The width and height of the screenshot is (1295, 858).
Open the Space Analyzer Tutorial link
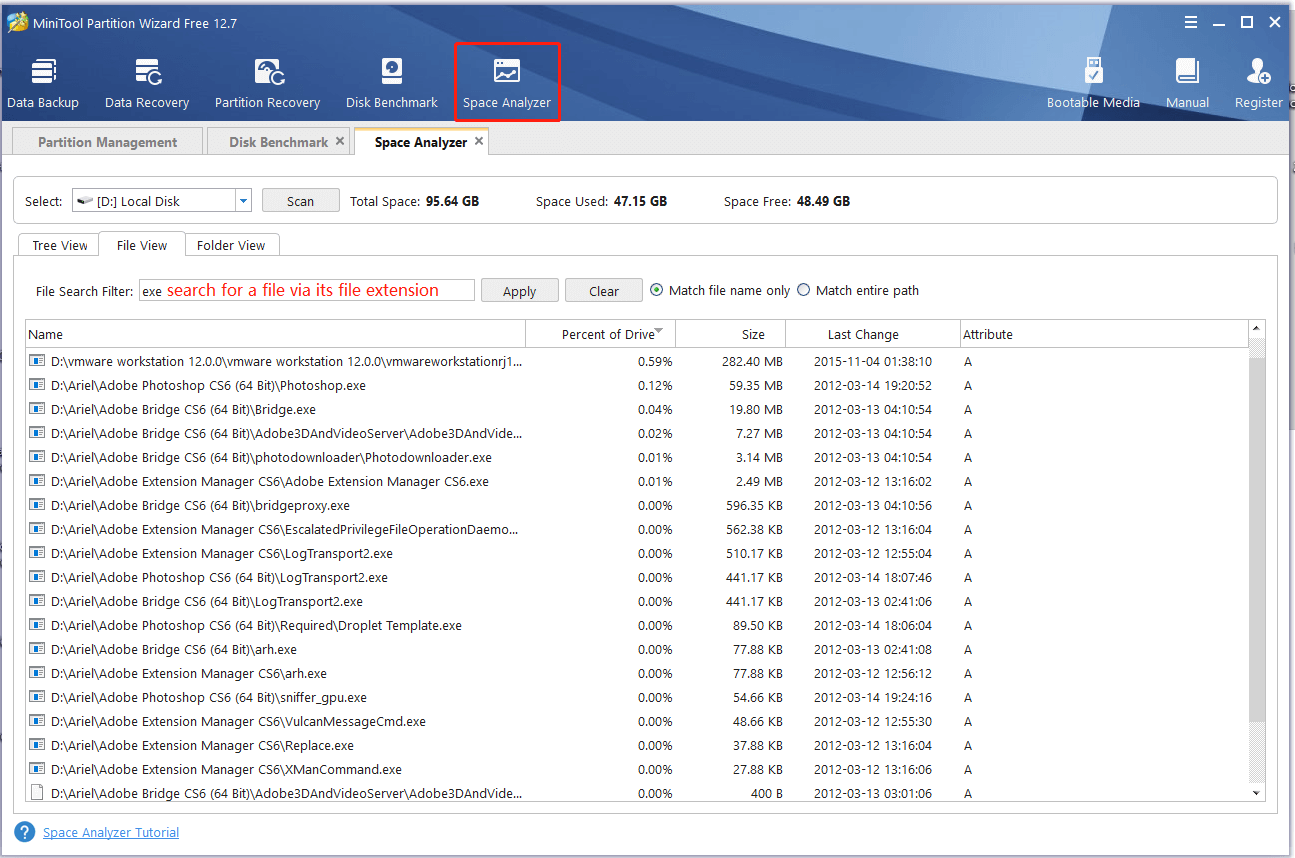[111, 832]
